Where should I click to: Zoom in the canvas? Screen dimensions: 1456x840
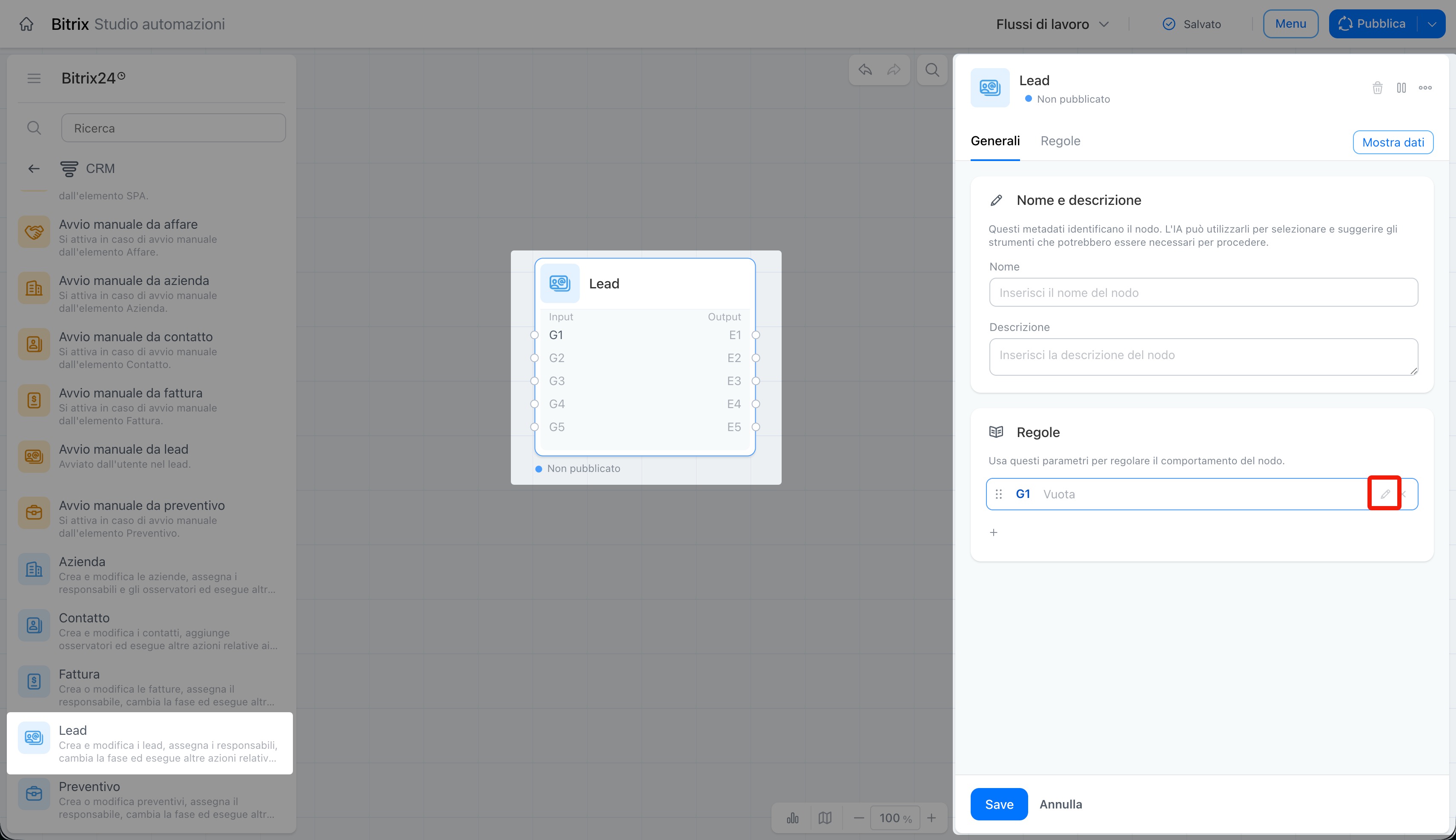tap(931, 818)
